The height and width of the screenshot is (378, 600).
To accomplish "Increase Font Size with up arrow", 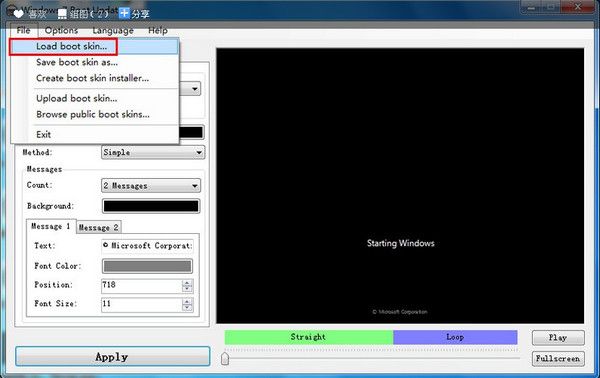I will pyautogui.click(x=187, y=301).
